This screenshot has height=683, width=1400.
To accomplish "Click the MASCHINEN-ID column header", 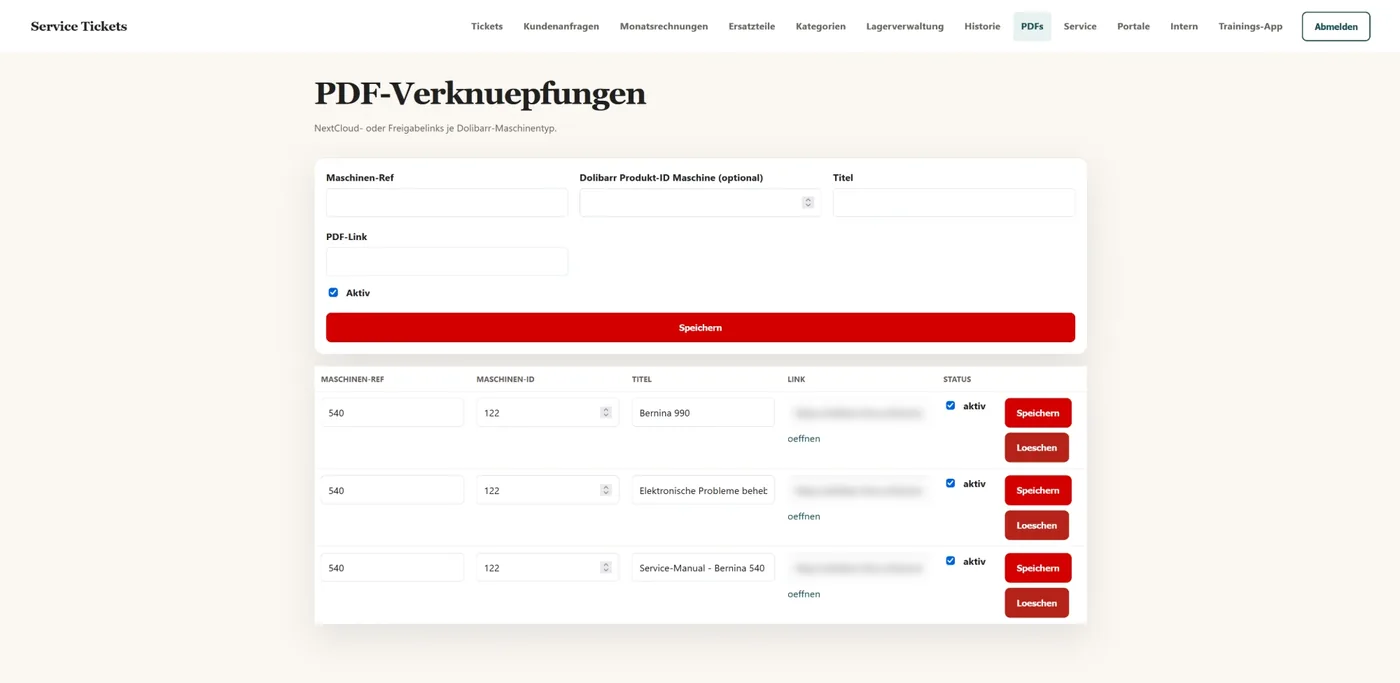I will (506, 380).
